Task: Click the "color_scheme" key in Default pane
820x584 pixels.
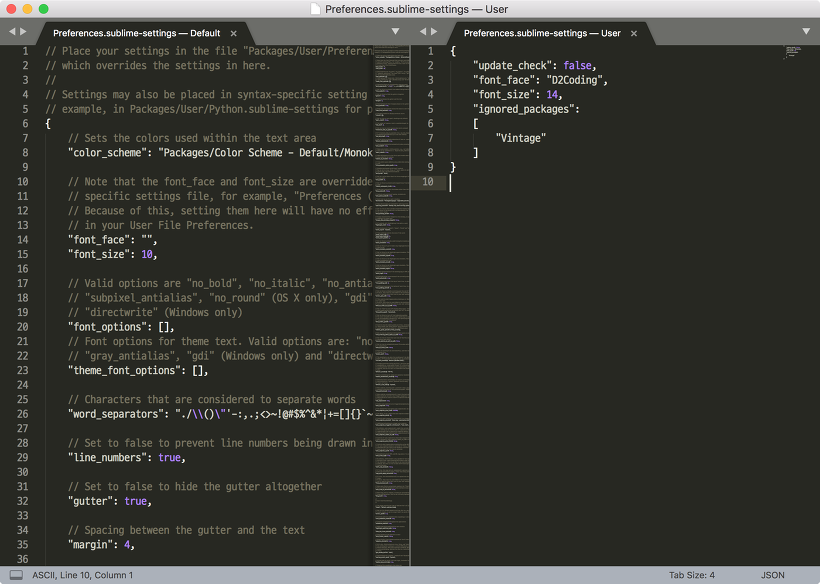Action: click(107, 153)
